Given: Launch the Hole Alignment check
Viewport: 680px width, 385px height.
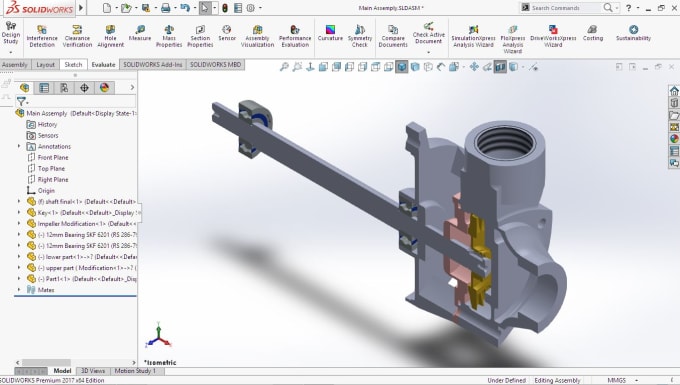Looking at the screenshot, I should click(x=110, y=36).
